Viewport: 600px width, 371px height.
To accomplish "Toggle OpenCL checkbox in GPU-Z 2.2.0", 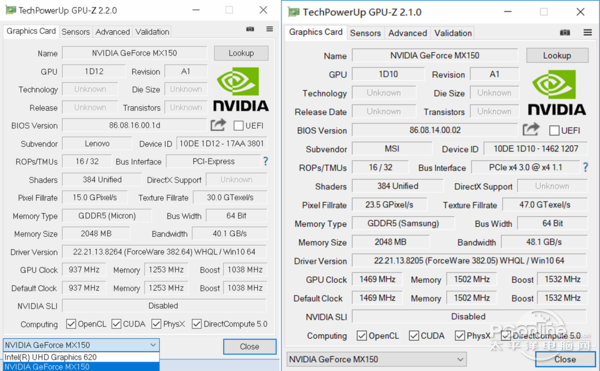I will [x=71, y=324].
